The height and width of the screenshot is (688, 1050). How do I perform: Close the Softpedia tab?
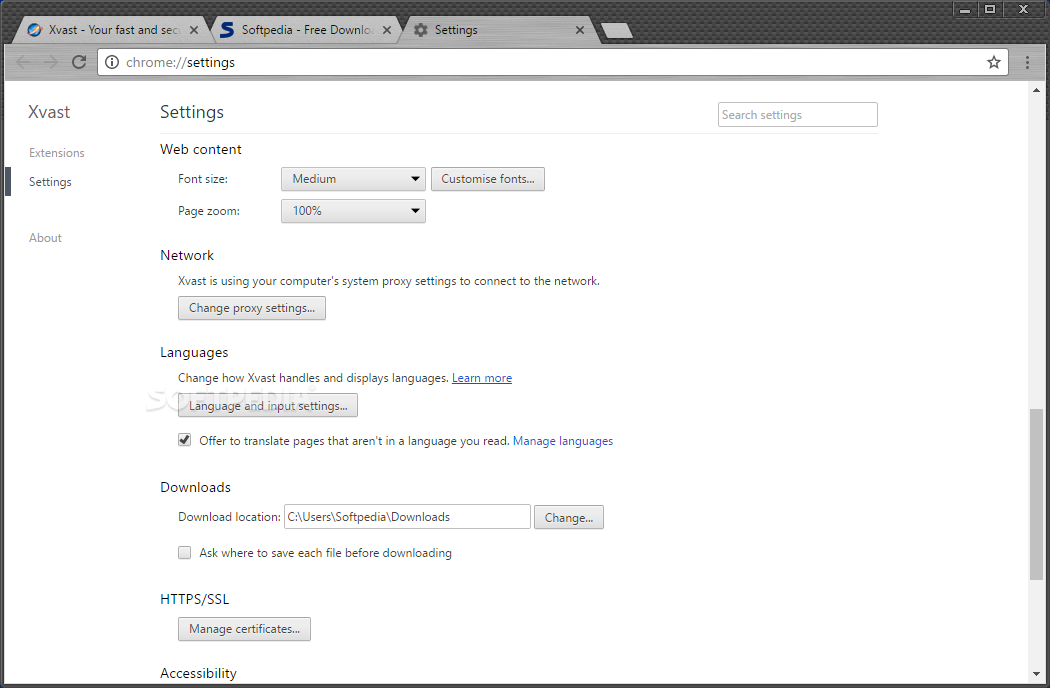tap(386, 30)
